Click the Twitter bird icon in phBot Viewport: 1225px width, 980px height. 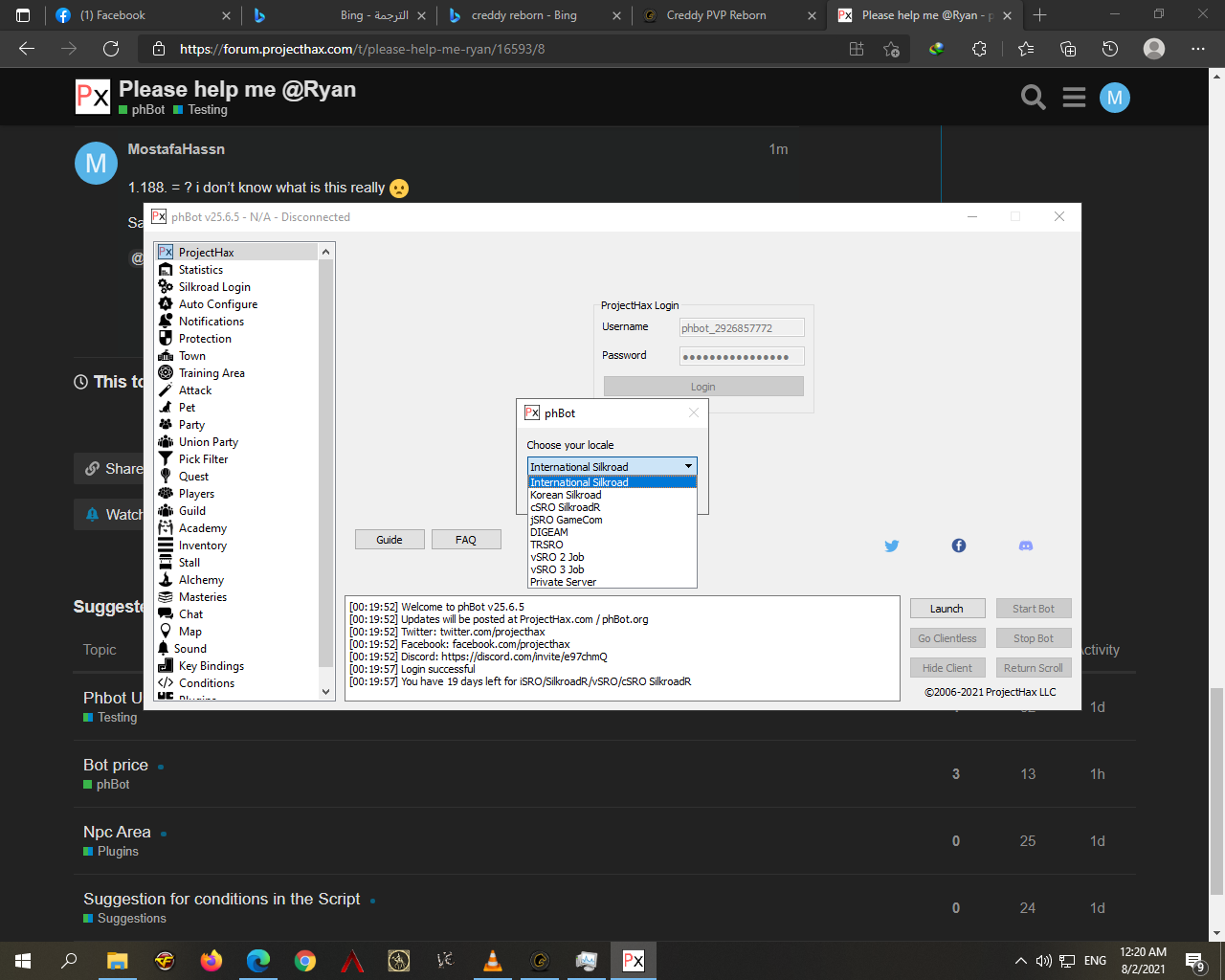[891, 546]
